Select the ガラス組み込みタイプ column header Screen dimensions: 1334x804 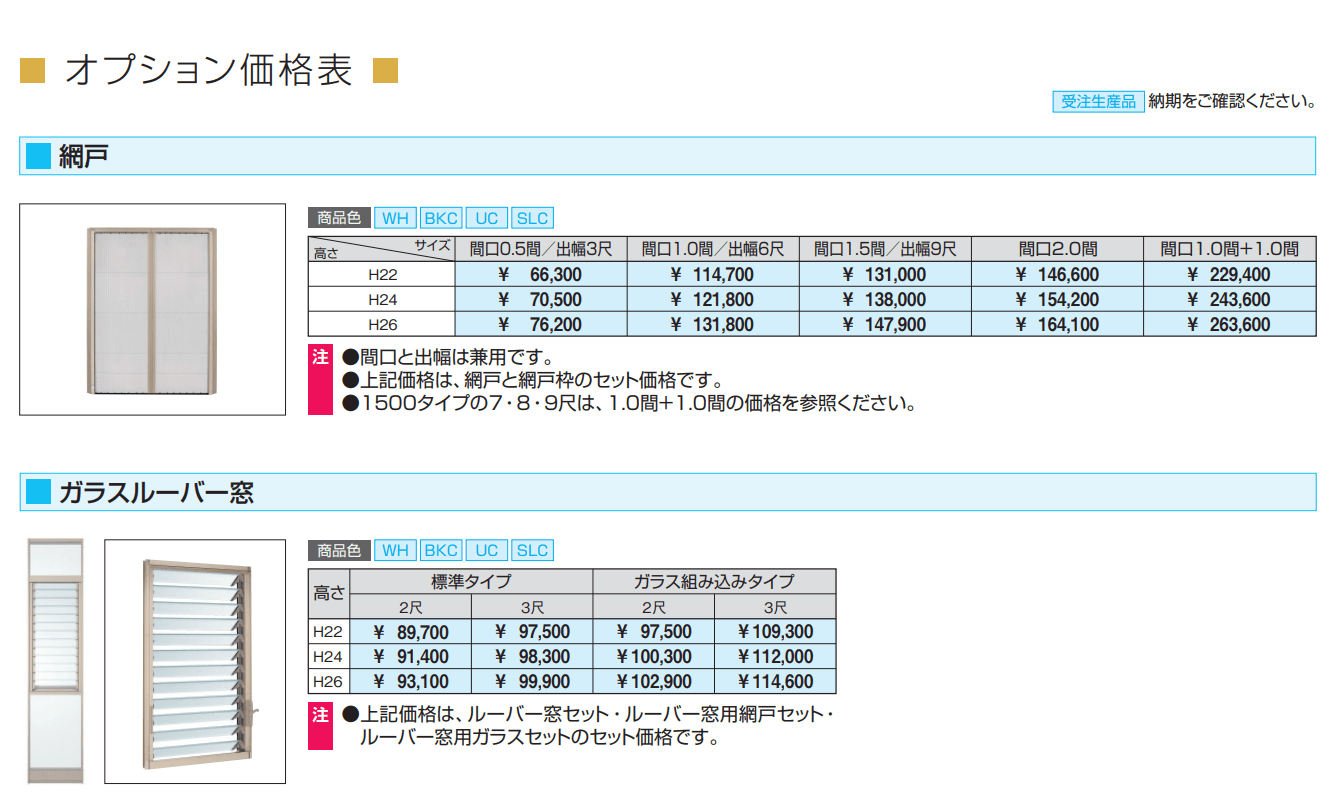(x=714, y=582)
